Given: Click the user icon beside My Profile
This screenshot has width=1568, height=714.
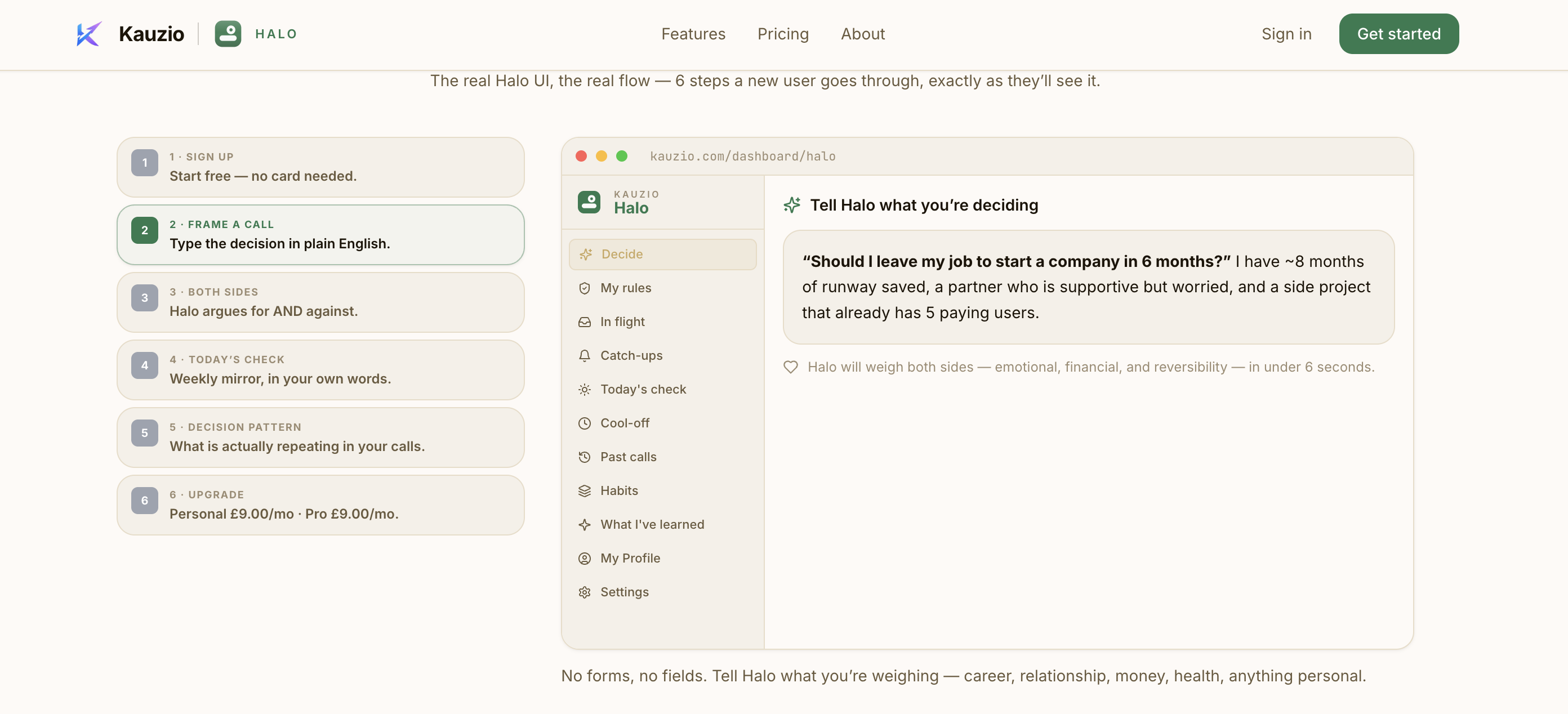Looking at the screenshot, I should 585,559.
